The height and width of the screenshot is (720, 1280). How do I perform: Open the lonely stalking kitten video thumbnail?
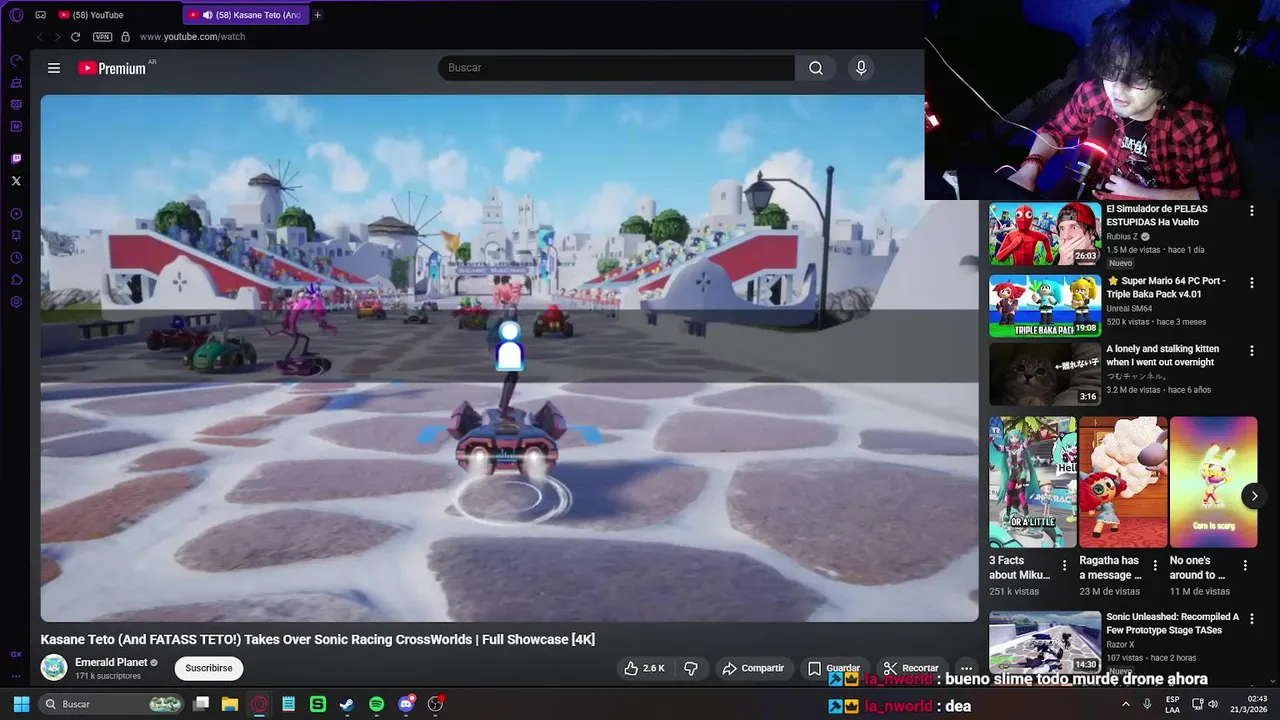click(x=1045, y=374)
